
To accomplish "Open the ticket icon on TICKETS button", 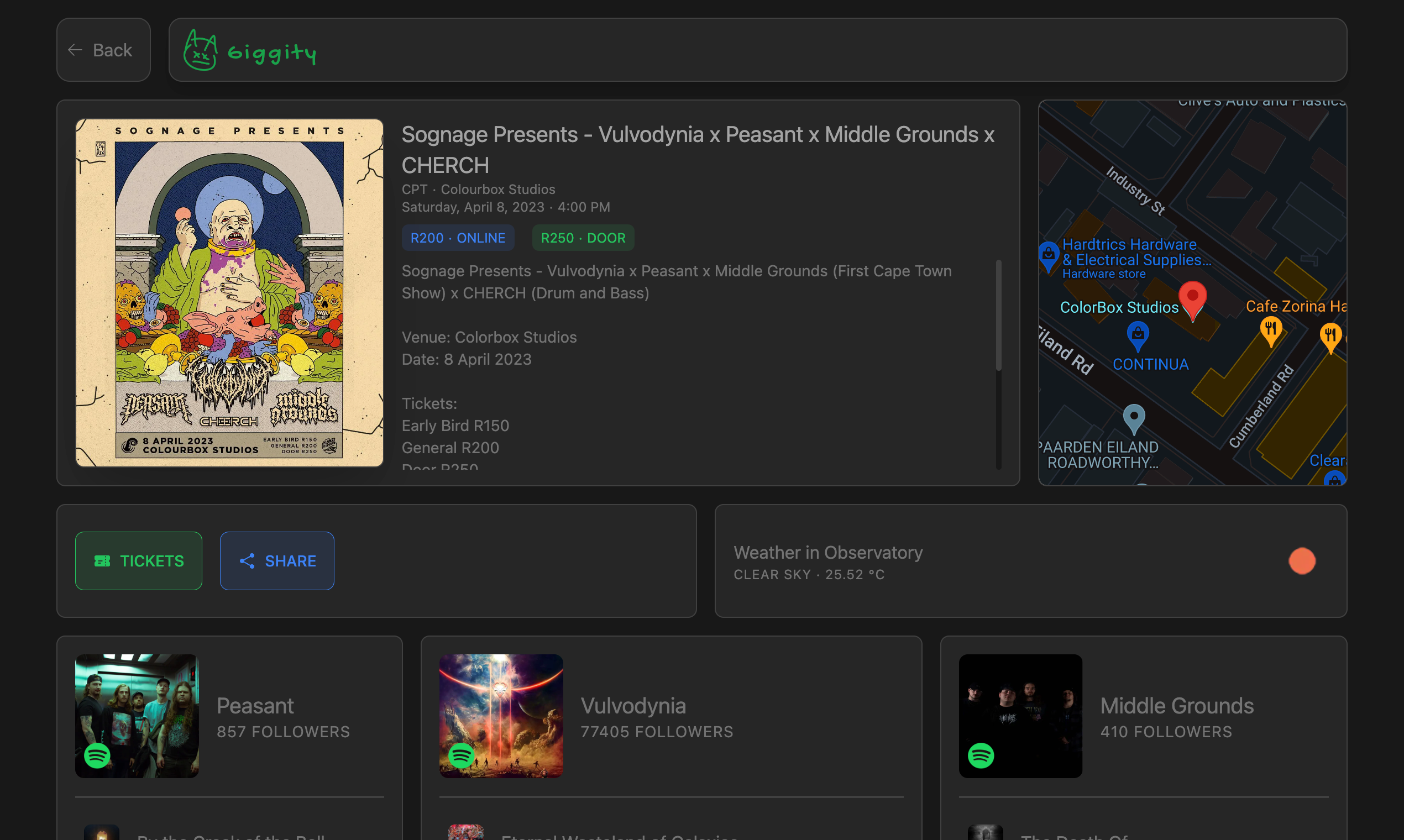I will (102, 561).
